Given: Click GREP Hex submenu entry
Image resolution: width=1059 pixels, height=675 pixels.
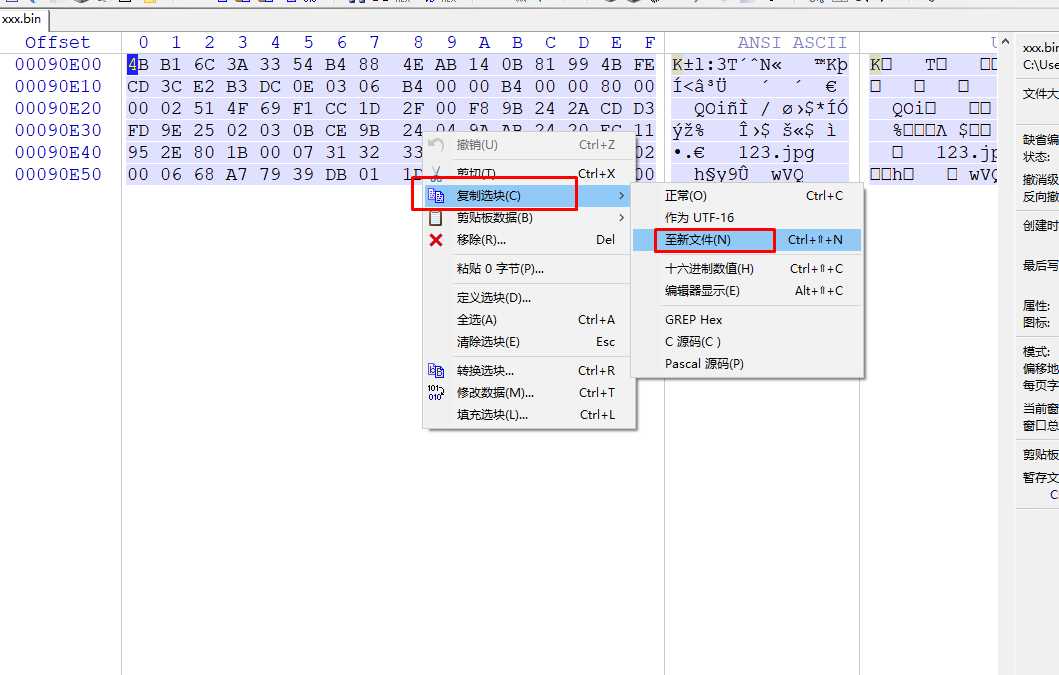Looking at the screenshot, I should (x=747, y=320).
